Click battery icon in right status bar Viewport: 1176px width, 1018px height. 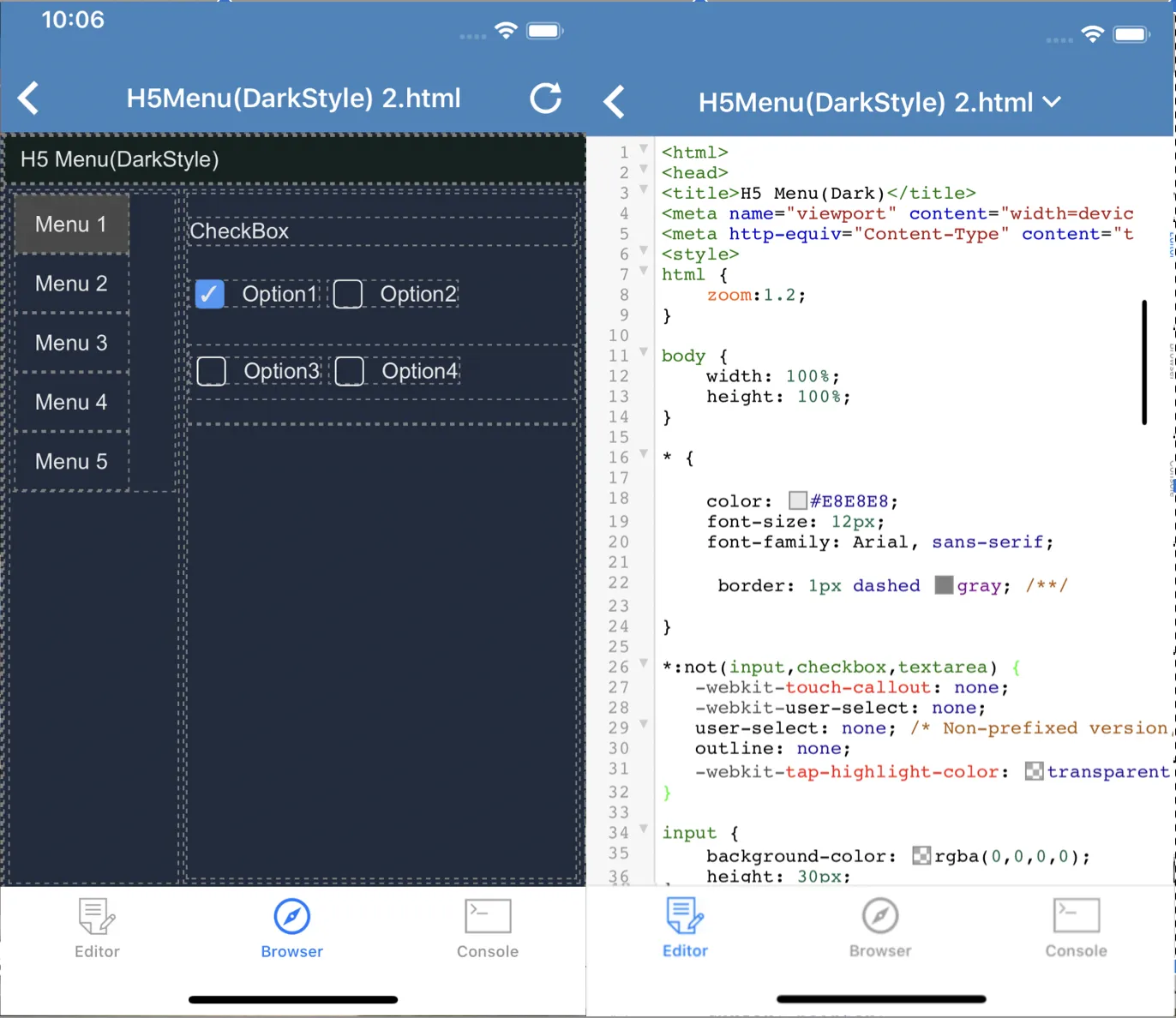click(1131, 34)
